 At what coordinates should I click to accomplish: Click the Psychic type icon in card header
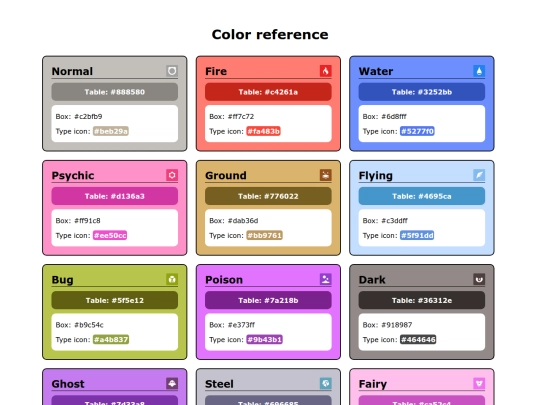point(172,175)
